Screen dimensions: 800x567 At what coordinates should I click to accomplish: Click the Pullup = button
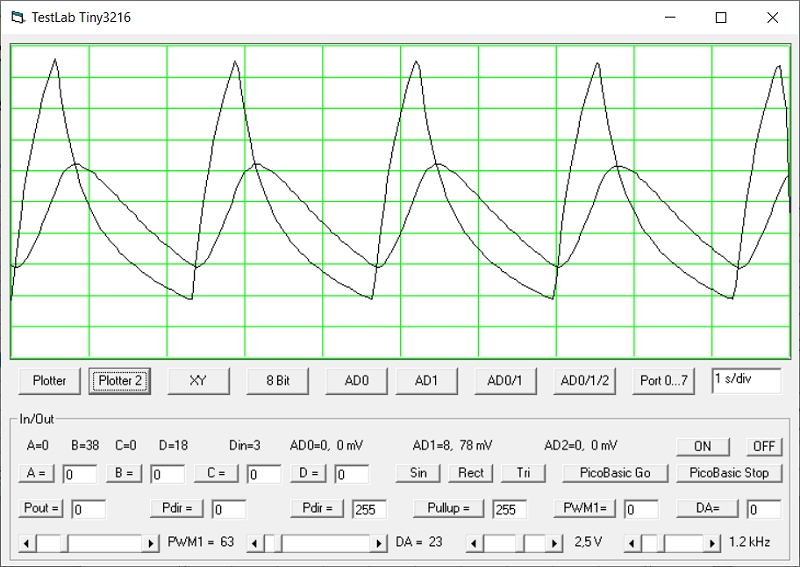tap(449, 508)
